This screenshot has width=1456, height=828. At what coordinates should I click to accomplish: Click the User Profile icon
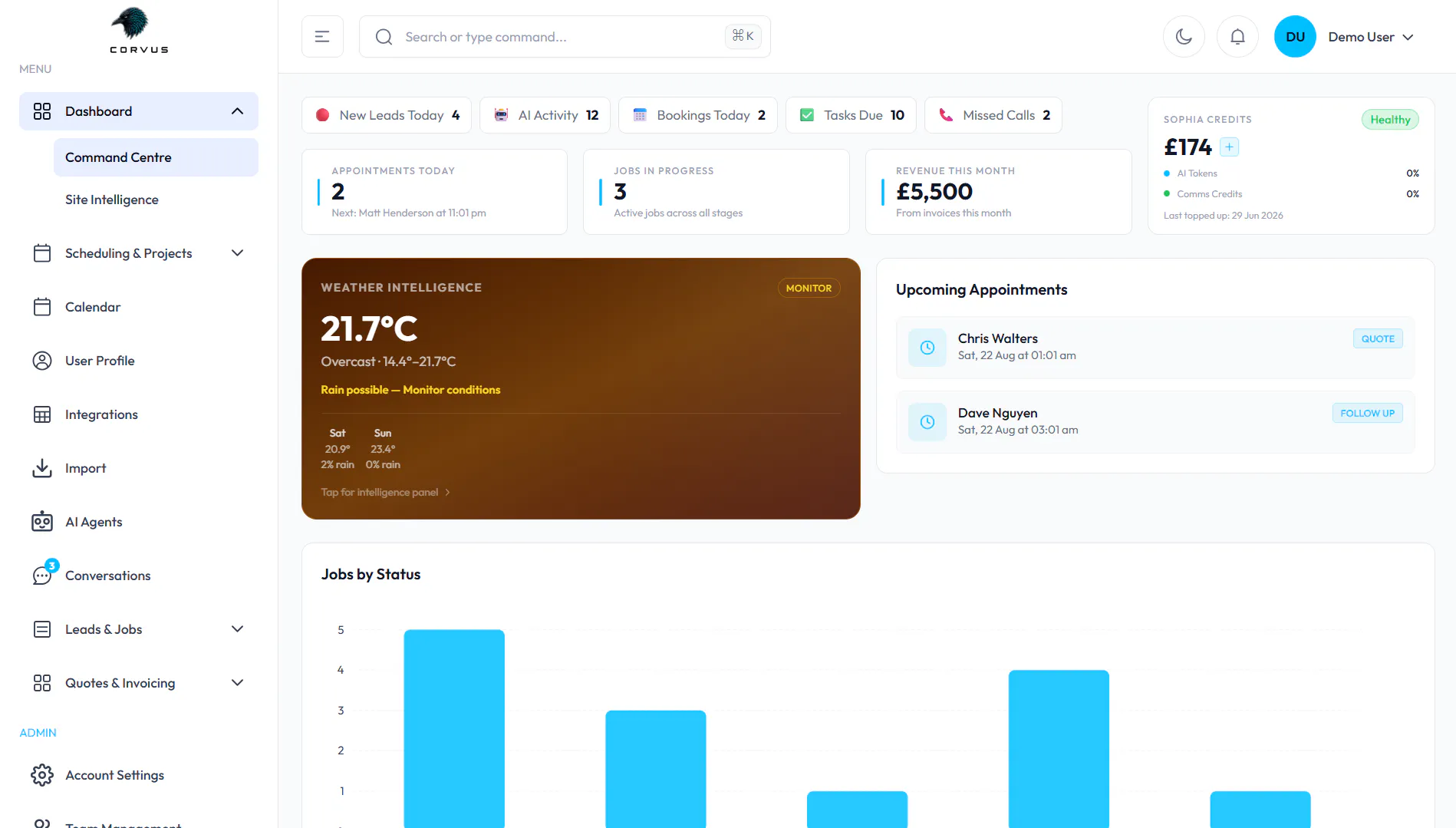pyautogui.click(x=42, y=361)
